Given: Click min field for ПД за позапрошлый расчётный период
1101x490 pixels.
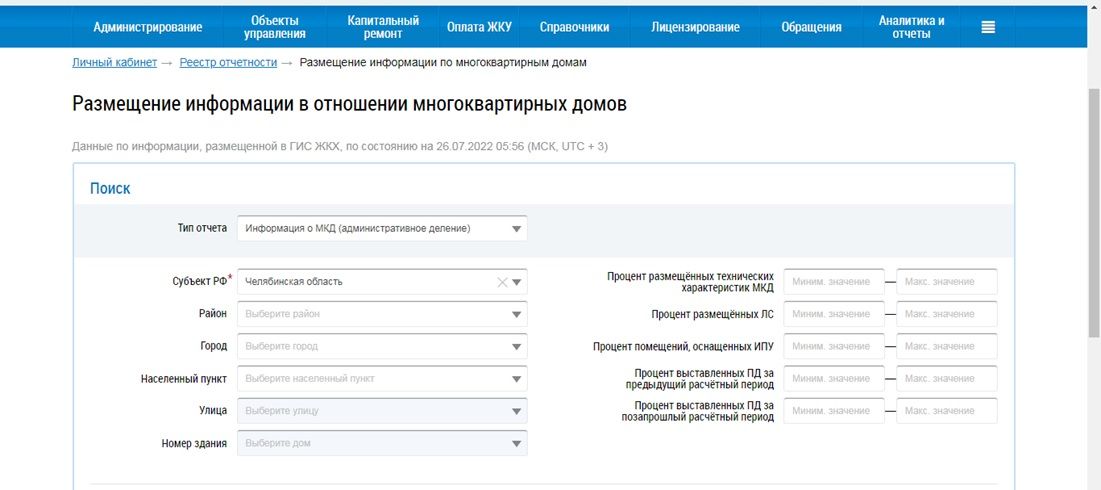Looking at the screenshot, I should pyautogui.click(x=834, y=411).
